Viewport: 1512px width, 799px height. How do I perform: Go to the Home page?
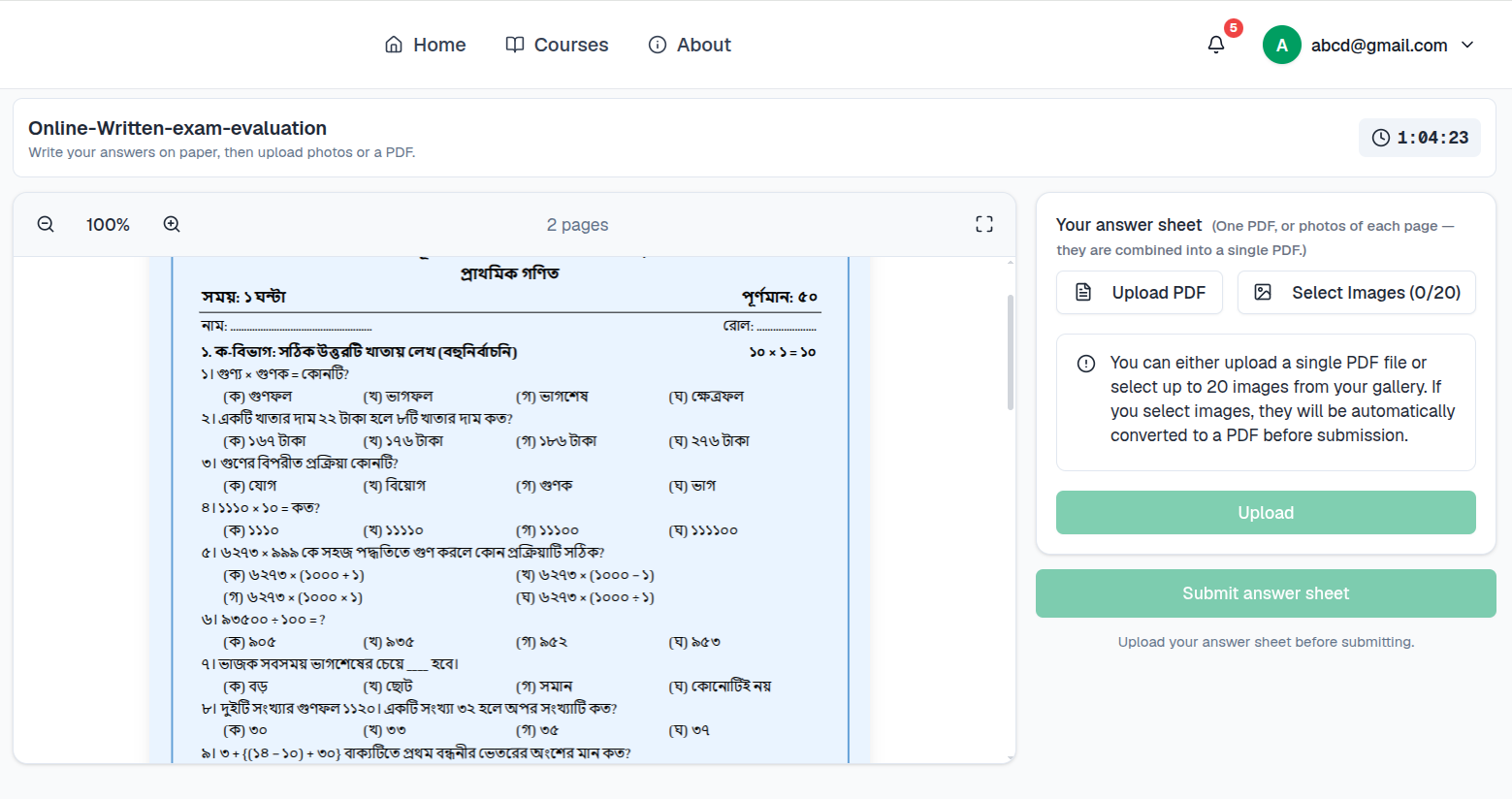[426, 45]
